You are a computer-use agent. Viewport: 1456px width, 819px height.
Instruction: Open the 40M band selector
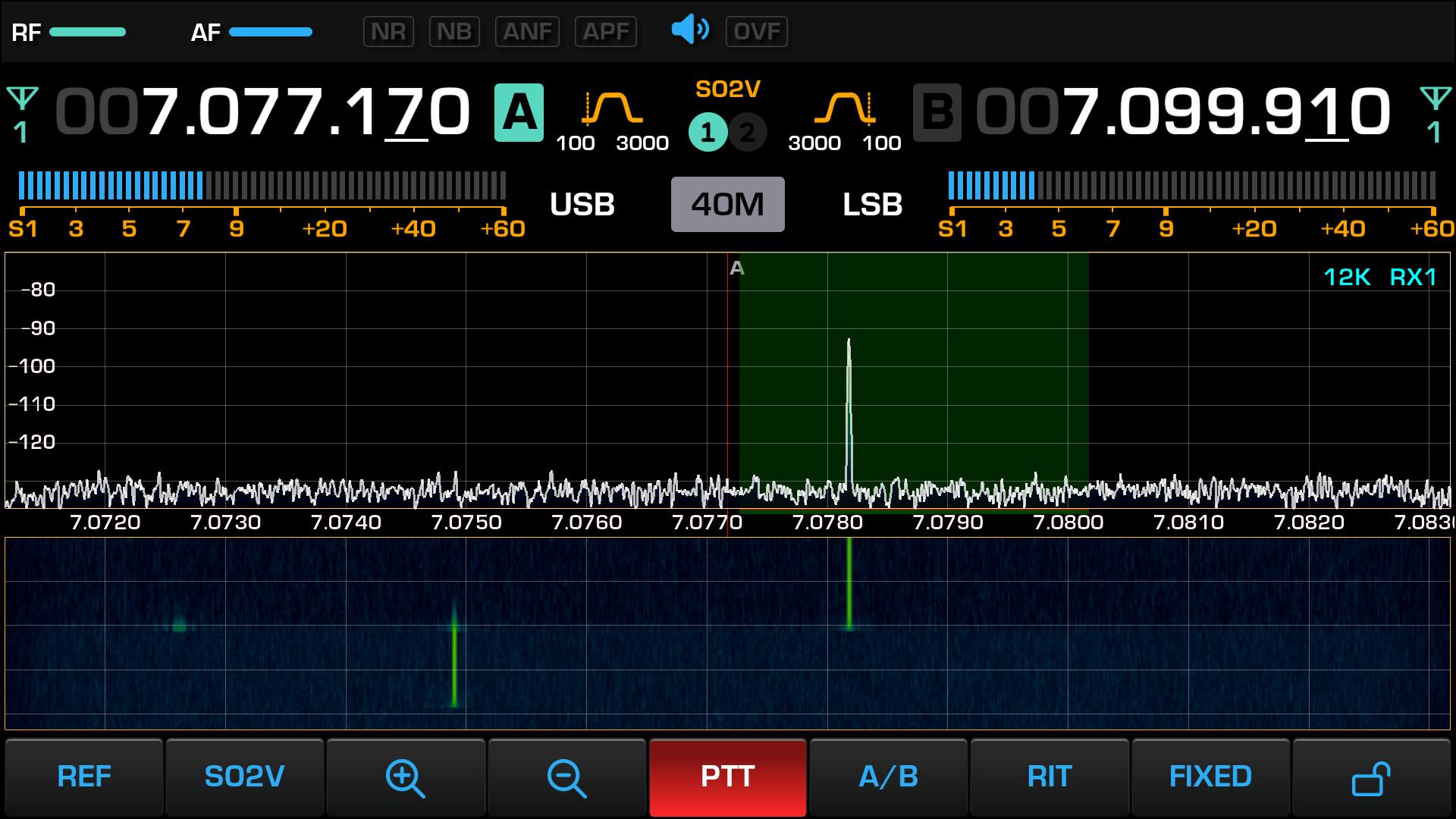[x=727, y=204]
